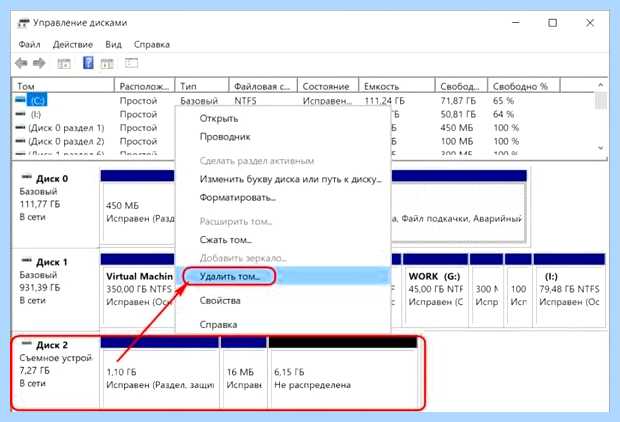The height and width of the screenshot is (422, 620).
Task: Sort by Состояние column header
Action: [x=328, y=86]
